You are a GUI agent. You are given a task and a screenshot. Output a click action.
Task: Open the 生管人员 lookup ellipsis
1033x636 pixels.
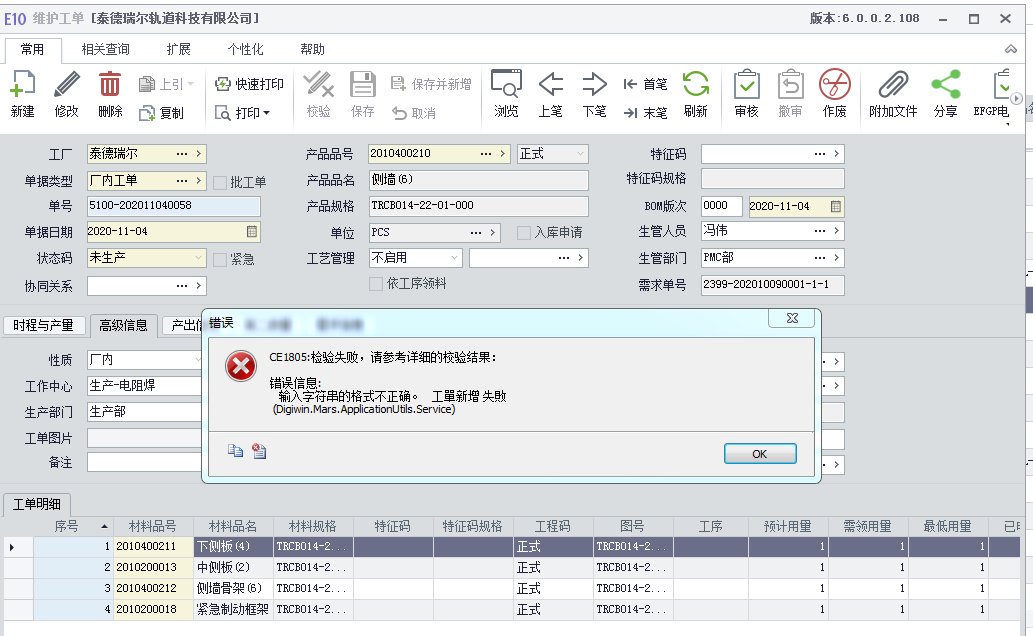coord(820,231)
